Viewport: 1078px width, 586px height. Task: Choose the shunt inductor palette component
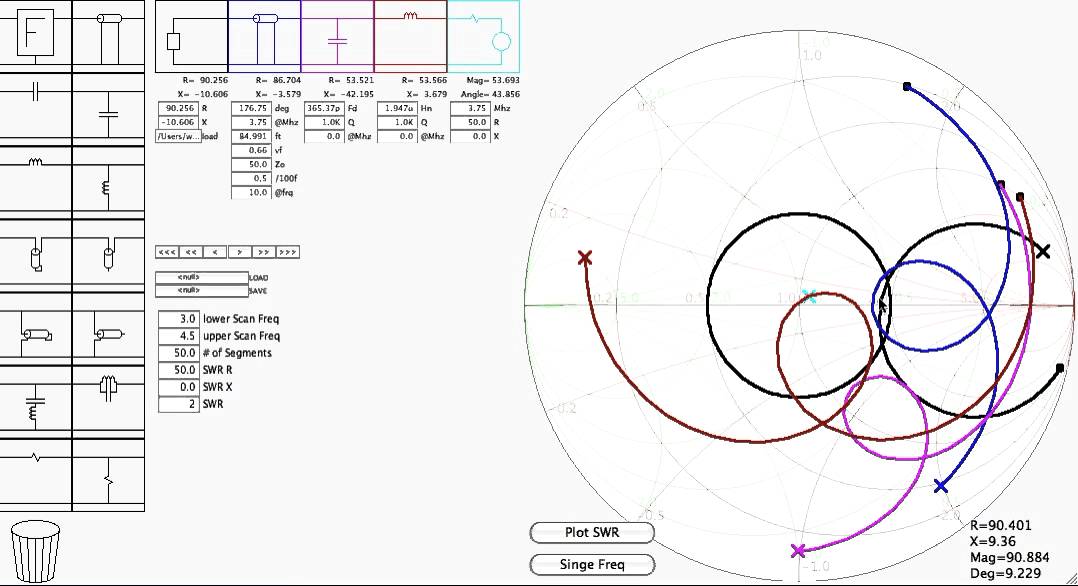pyautogui.click(x=109, y=182)
